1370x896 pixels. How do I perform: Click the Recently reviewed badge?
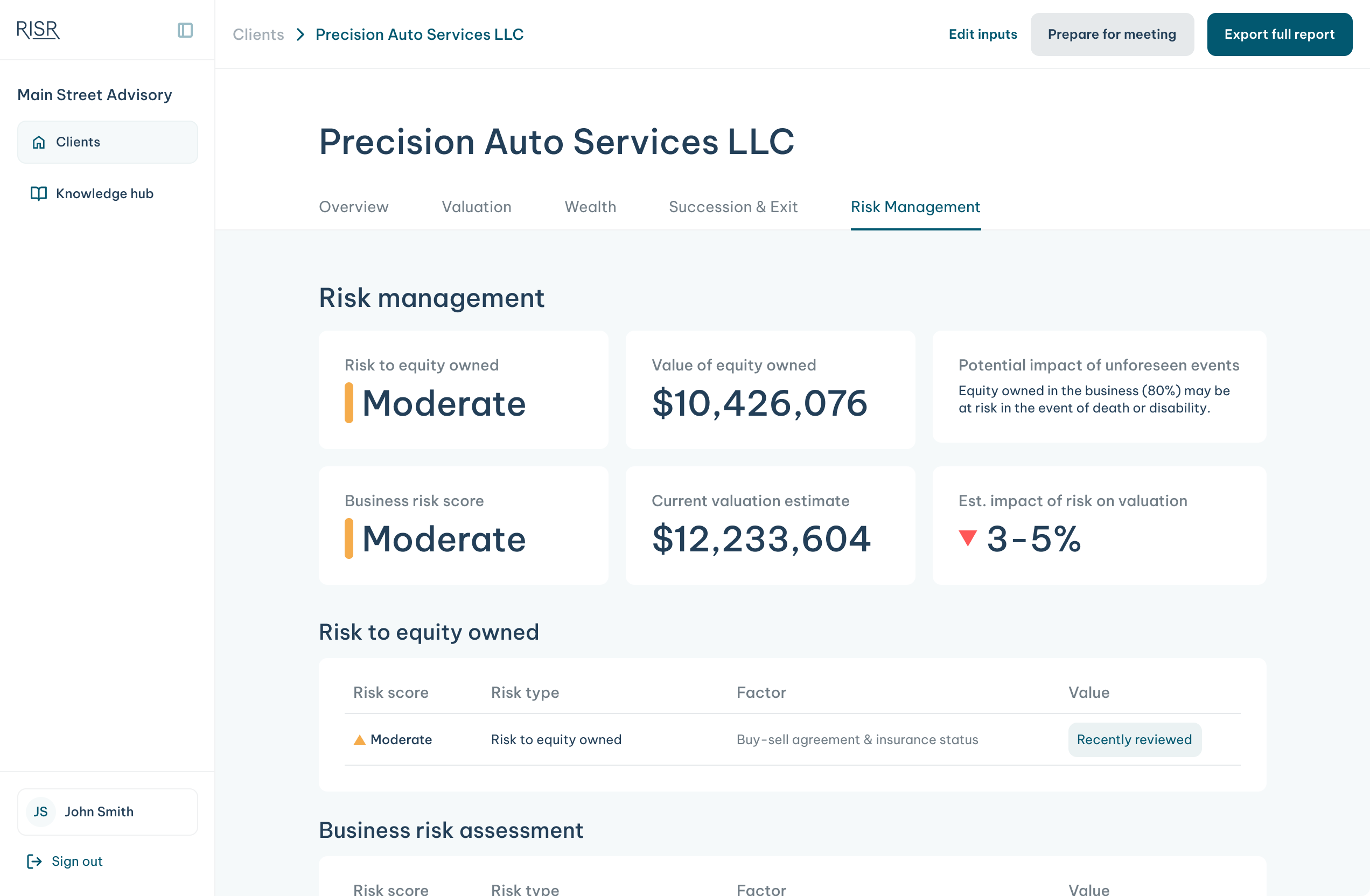point(1134,739)
